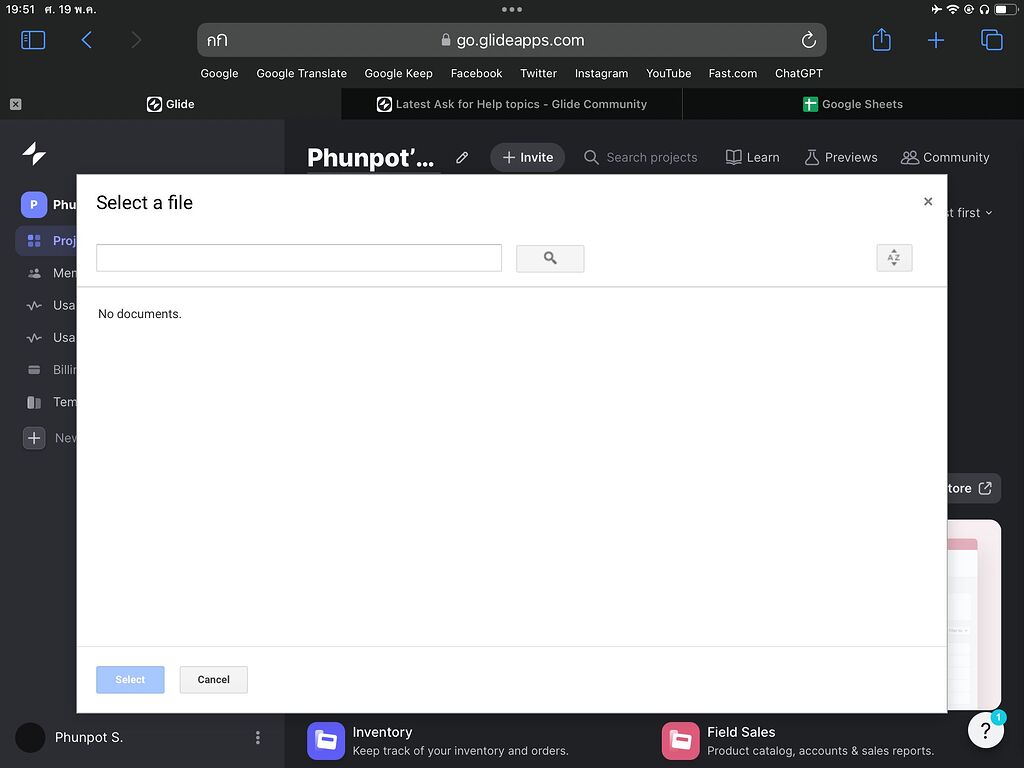Click the Glide lightning bolt logo
The image size is (1024, 768).
pos(33,153)
